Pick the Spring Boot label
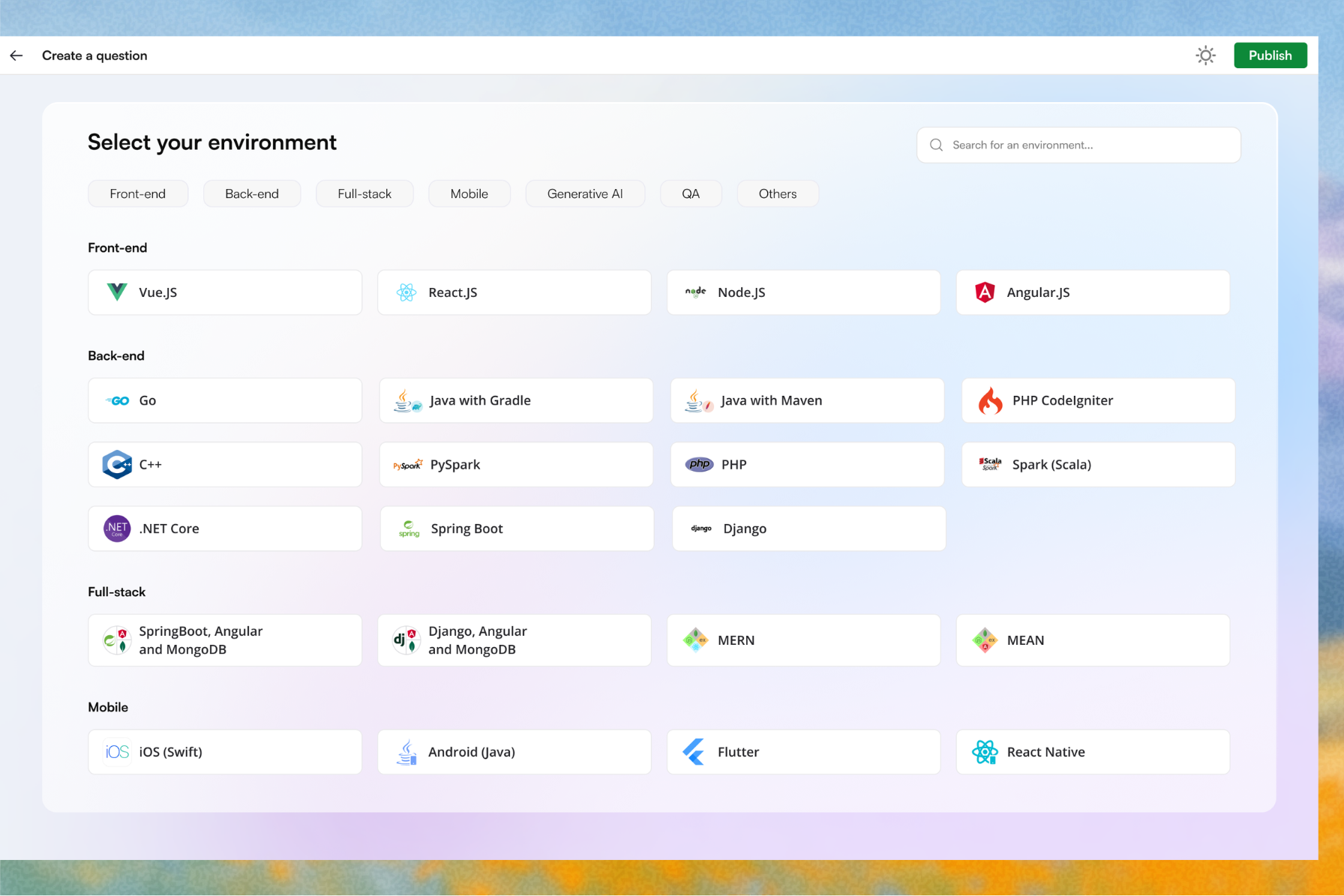 click(466, 529)
